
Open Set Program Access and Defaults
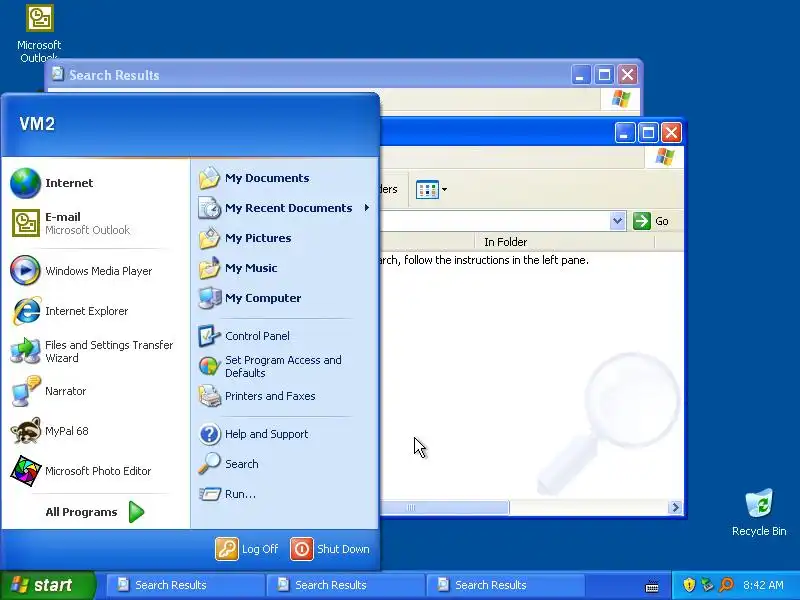pos(285,366)
